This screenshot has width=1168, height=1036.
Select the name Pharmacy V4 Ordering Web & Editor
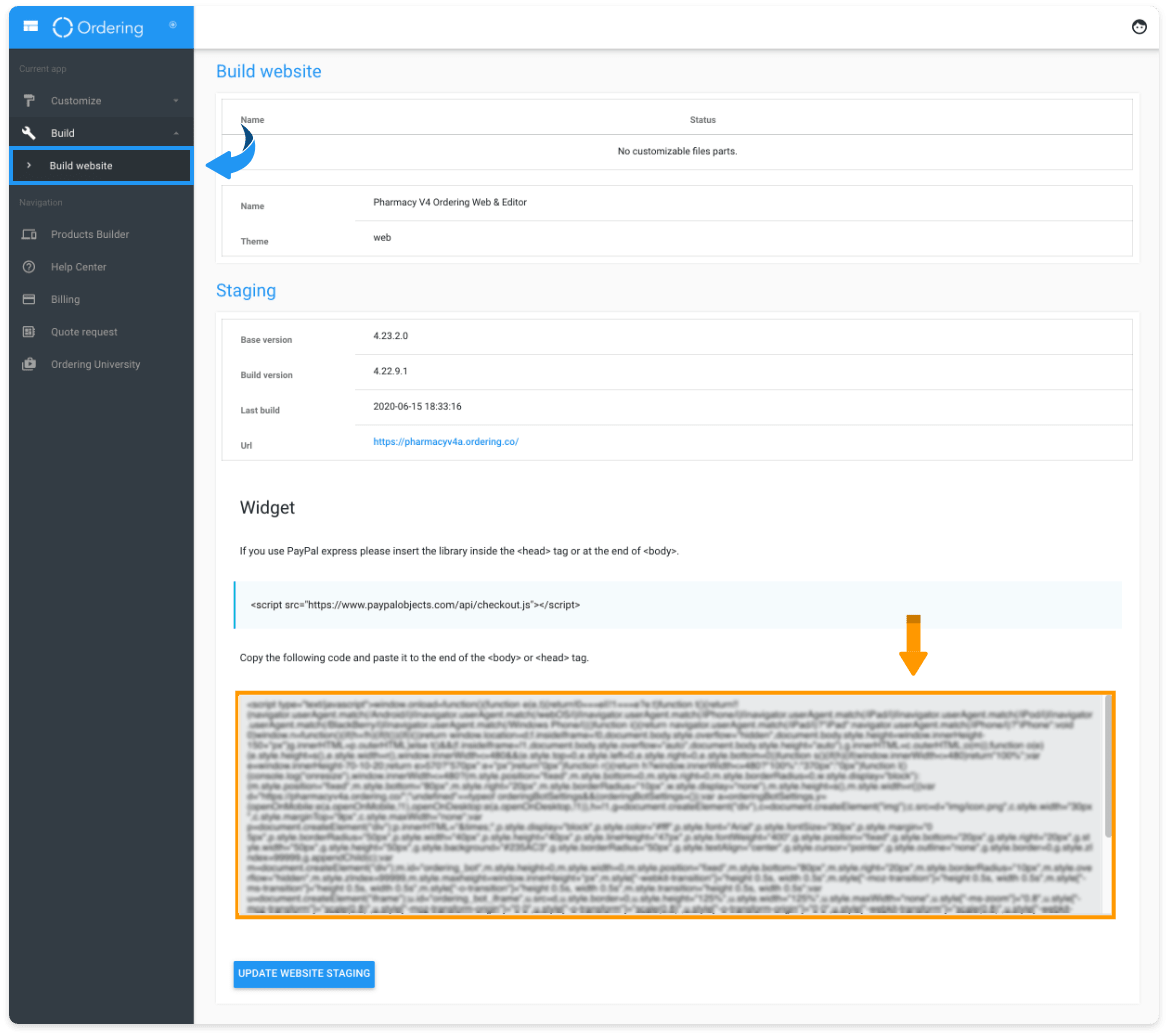(450, 203)
